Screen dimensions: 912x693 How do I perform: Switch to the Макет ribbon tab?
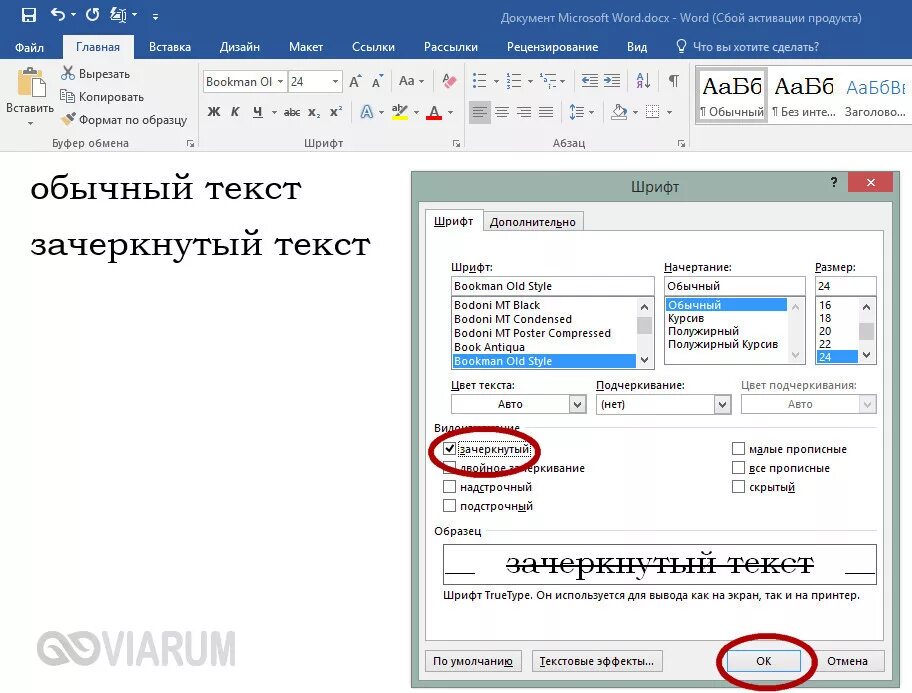point(306,47)
